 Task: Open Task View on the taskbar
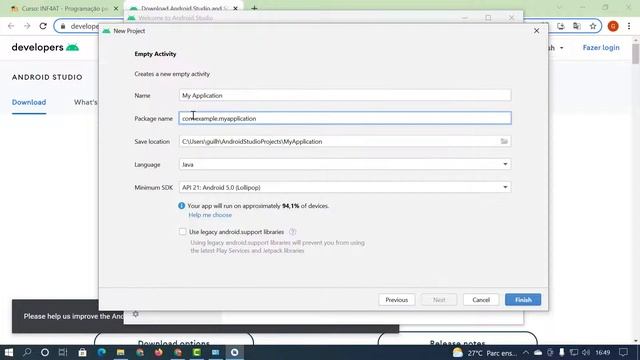[x=63, y=352]
